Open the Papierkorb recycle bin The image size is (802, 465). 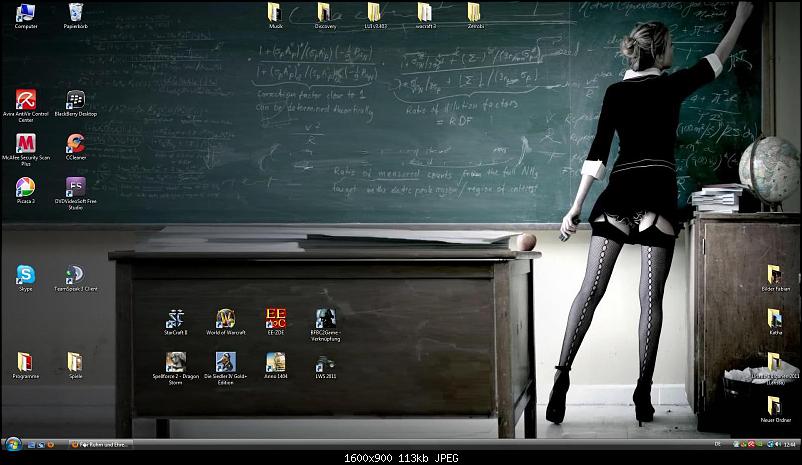(x=76, y=13)
